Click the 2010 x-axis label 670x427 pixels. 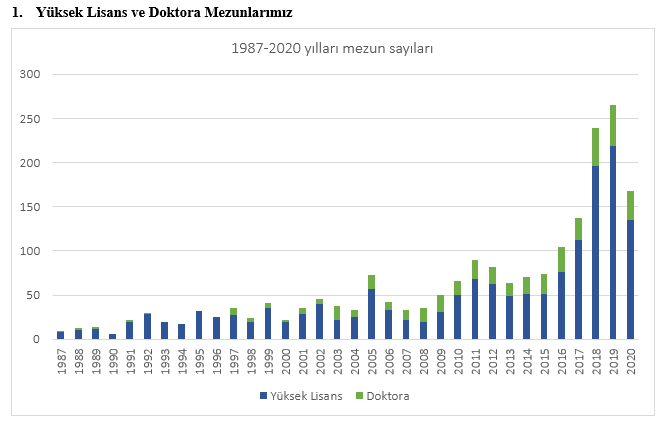tap(458, 362)
